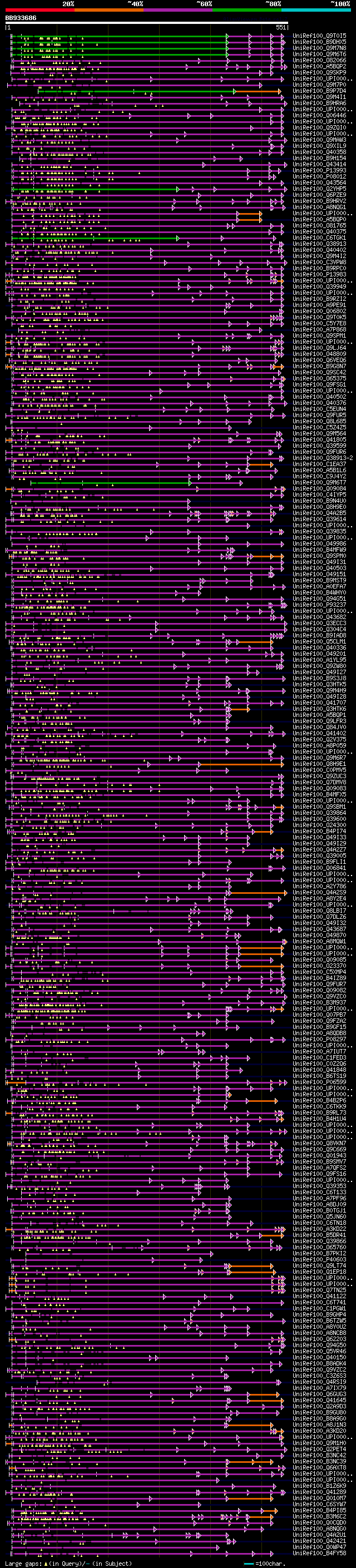Select the UniRef100_Q06802 label
This screenshot has height=1568, width=356.
(319, 311)
